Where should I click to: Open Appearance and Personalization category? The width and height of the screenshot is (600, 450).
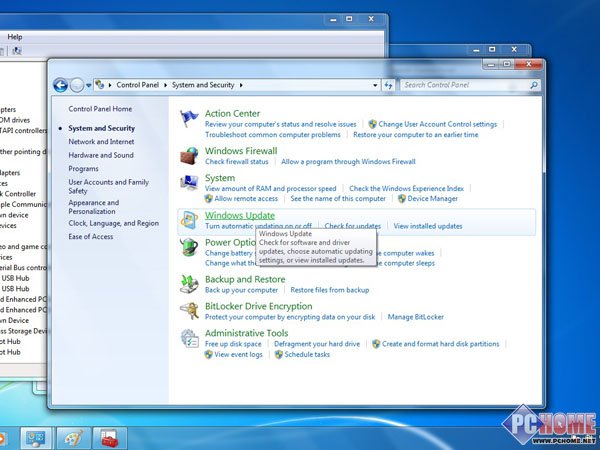[94, 207]
